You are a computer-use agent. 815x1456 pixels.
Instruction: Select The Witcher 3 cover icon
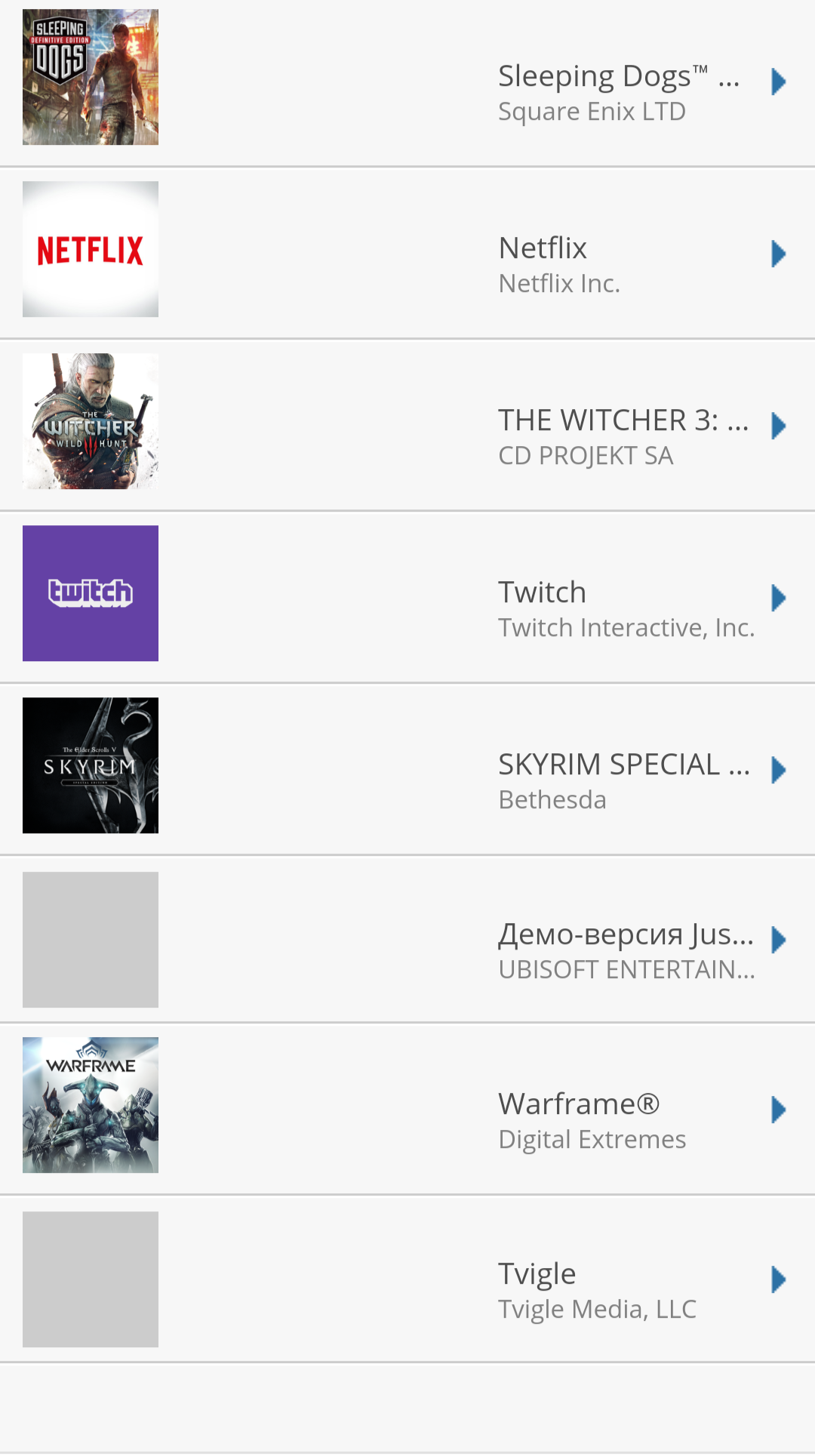[x=91, y=421]
